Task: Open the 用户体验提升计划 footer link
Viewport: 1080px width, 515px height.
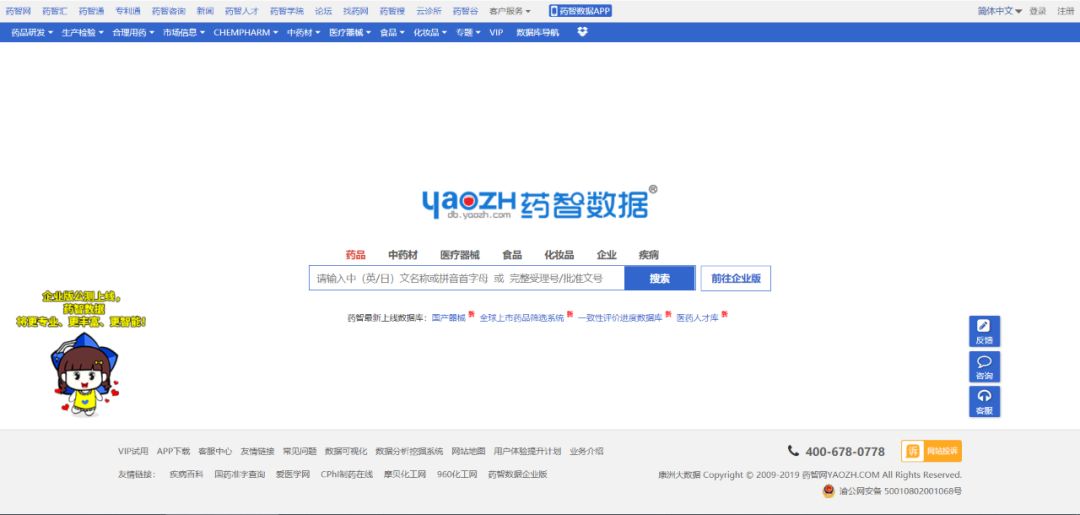Action: (528, 452)
